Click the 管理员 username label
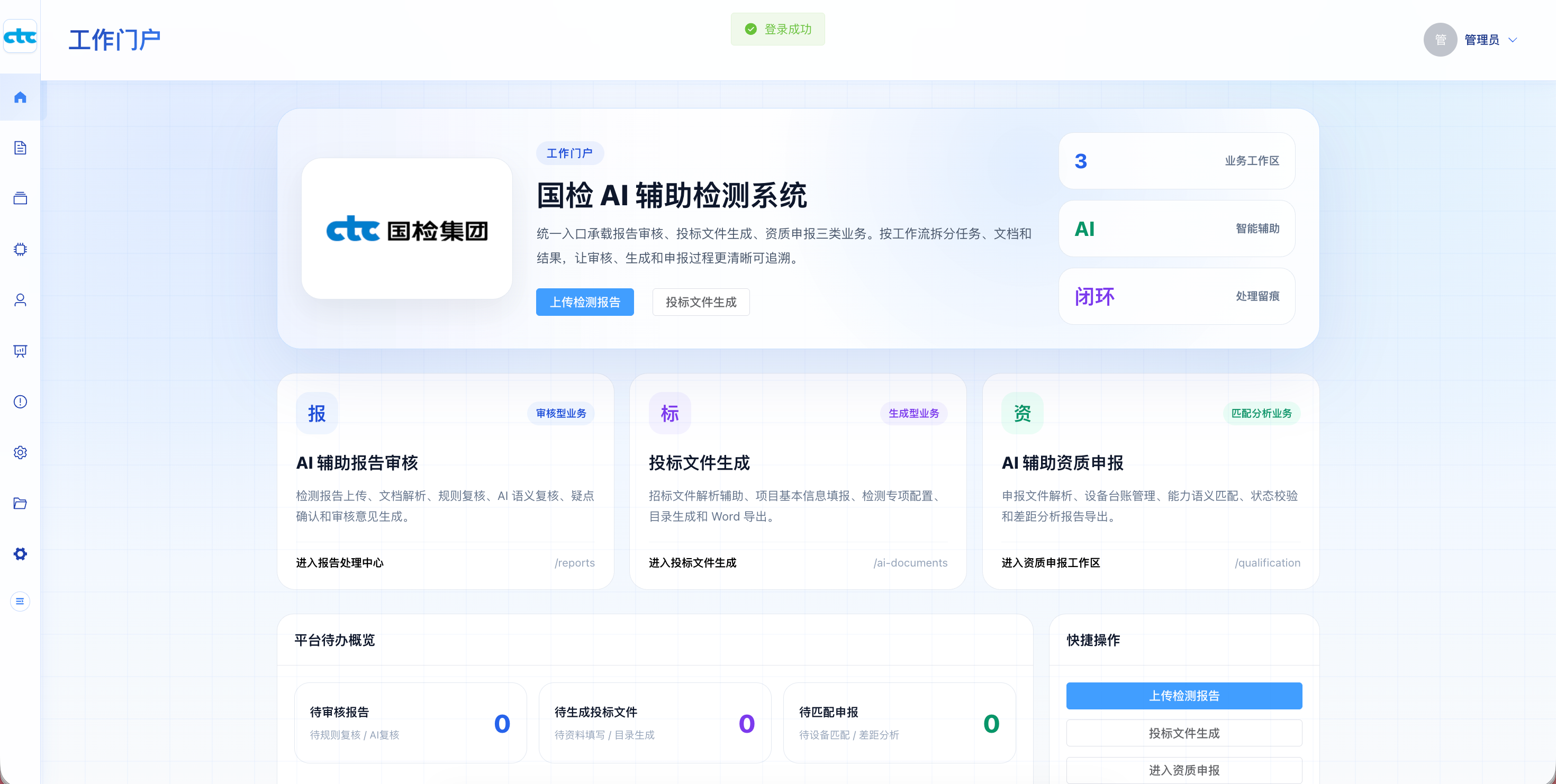This screenshot has height=784, width=1556. (1482, 40)
